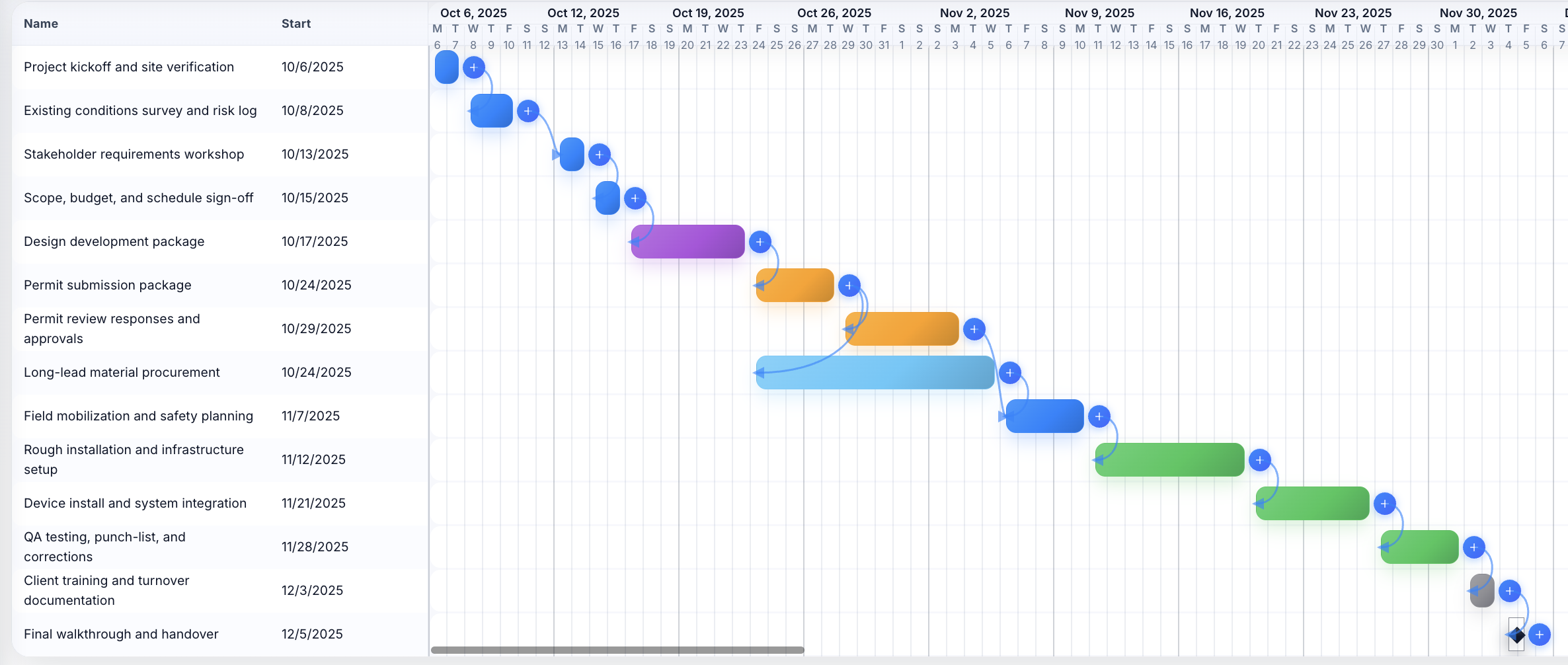Click the horizontal scrollbar at chart bottom
Image resolution: width=1568 pixels, height=665 pixels.
pos(617,650)
